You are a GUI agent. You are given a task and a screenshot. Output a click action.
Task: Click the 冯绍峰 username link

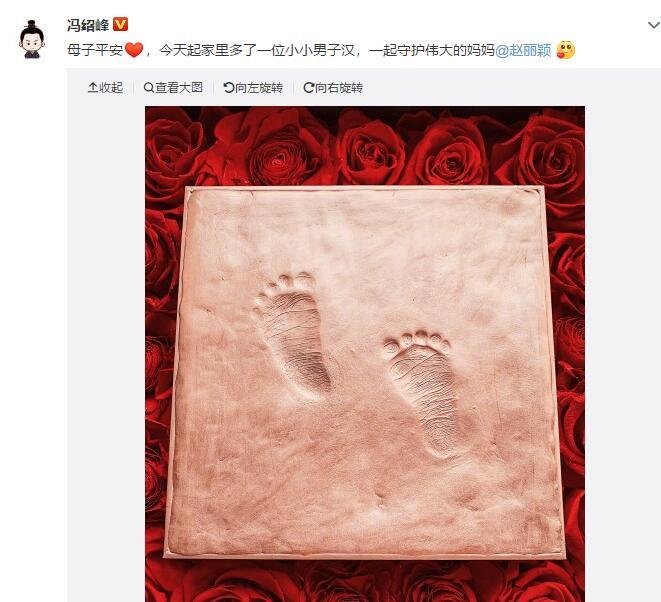[88, 25]
